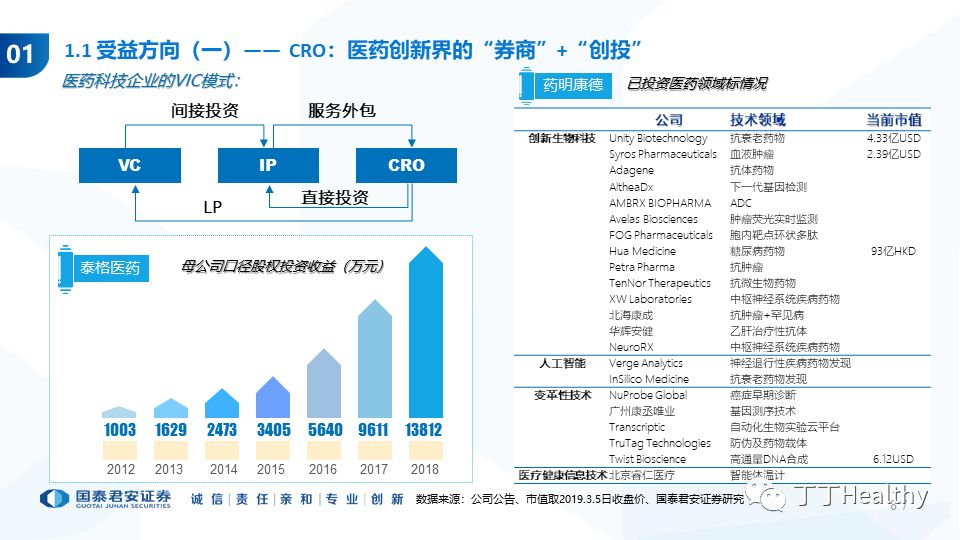Click InSilico Medicine in the table
960x540 pixels.
point(648,379)
